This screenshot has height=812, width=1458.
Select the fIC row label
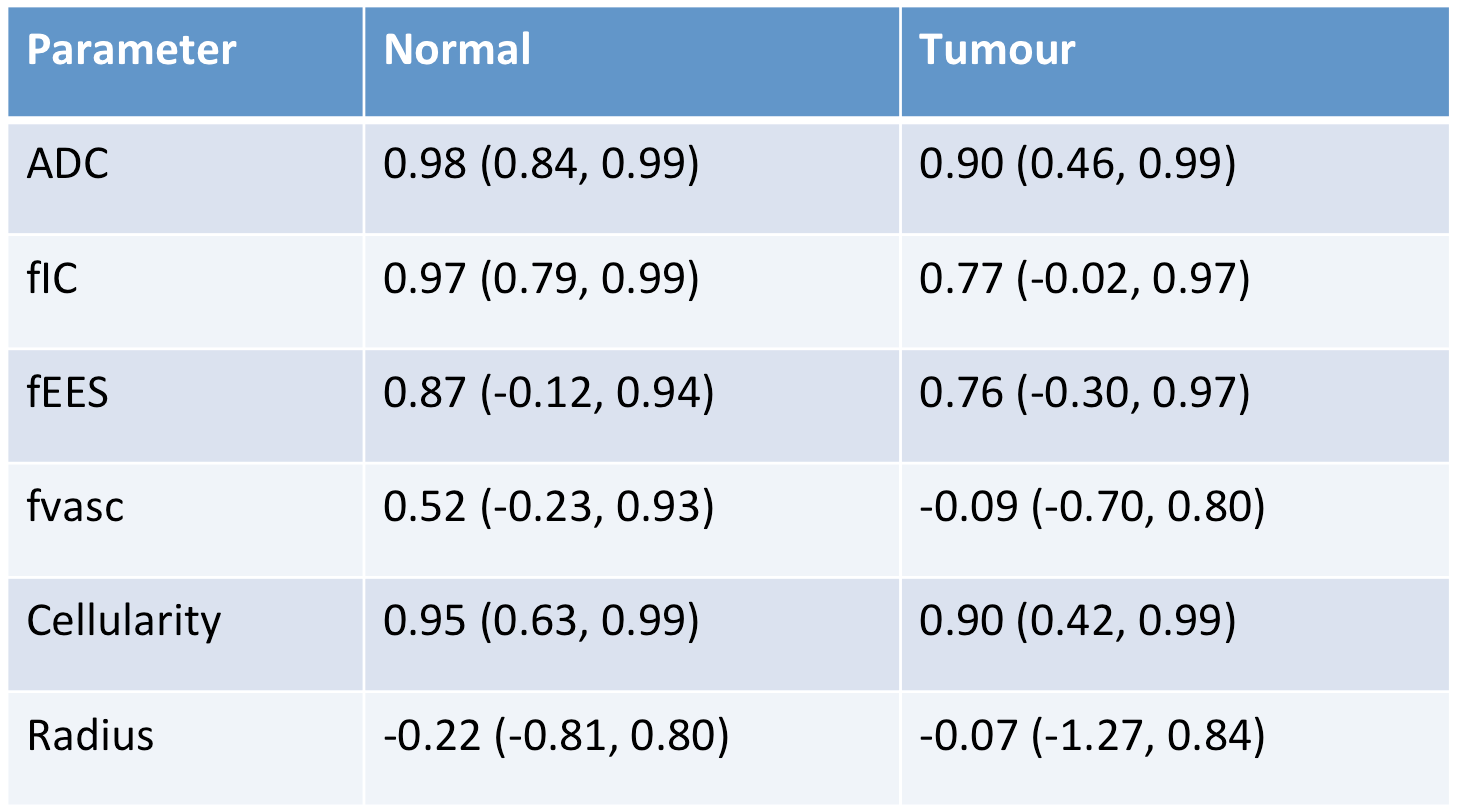(x=52, y=279)
